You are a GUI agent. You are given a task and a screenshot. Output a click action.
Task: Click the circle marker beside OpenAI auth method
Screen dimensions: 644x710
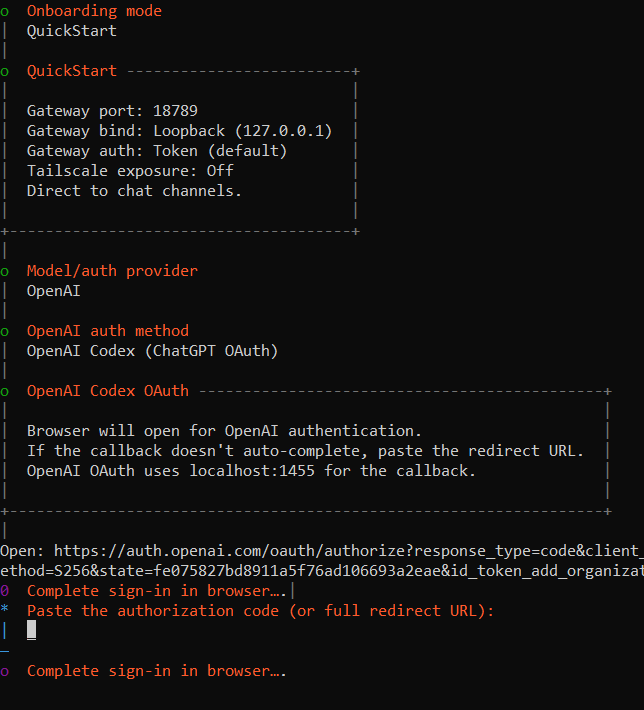coord(5,331)
